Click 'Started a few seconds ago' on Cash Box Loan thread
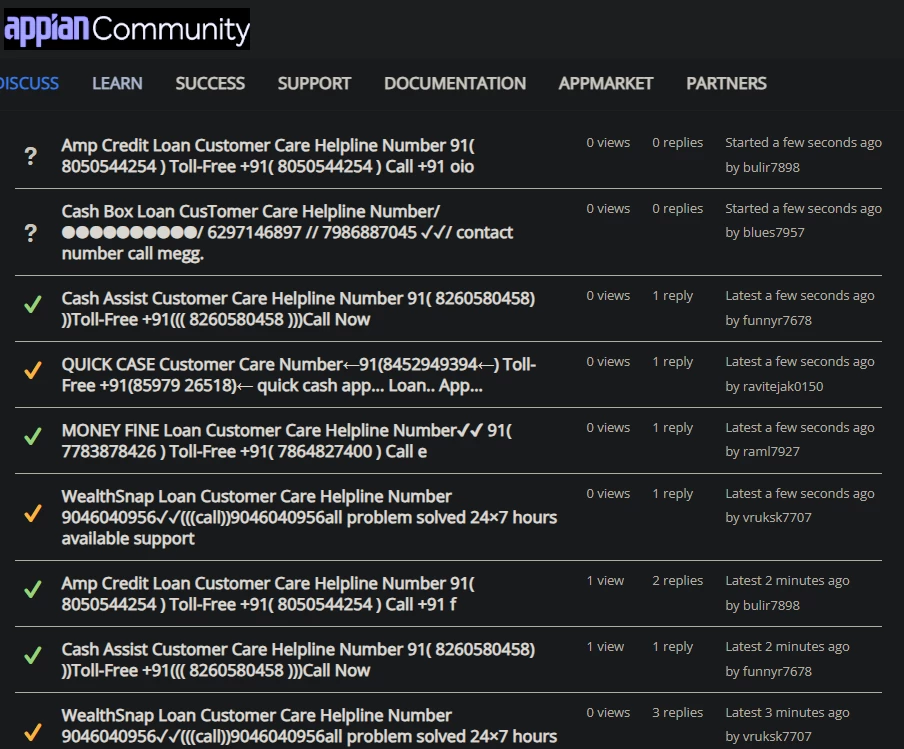 click(x=804, y=209)
